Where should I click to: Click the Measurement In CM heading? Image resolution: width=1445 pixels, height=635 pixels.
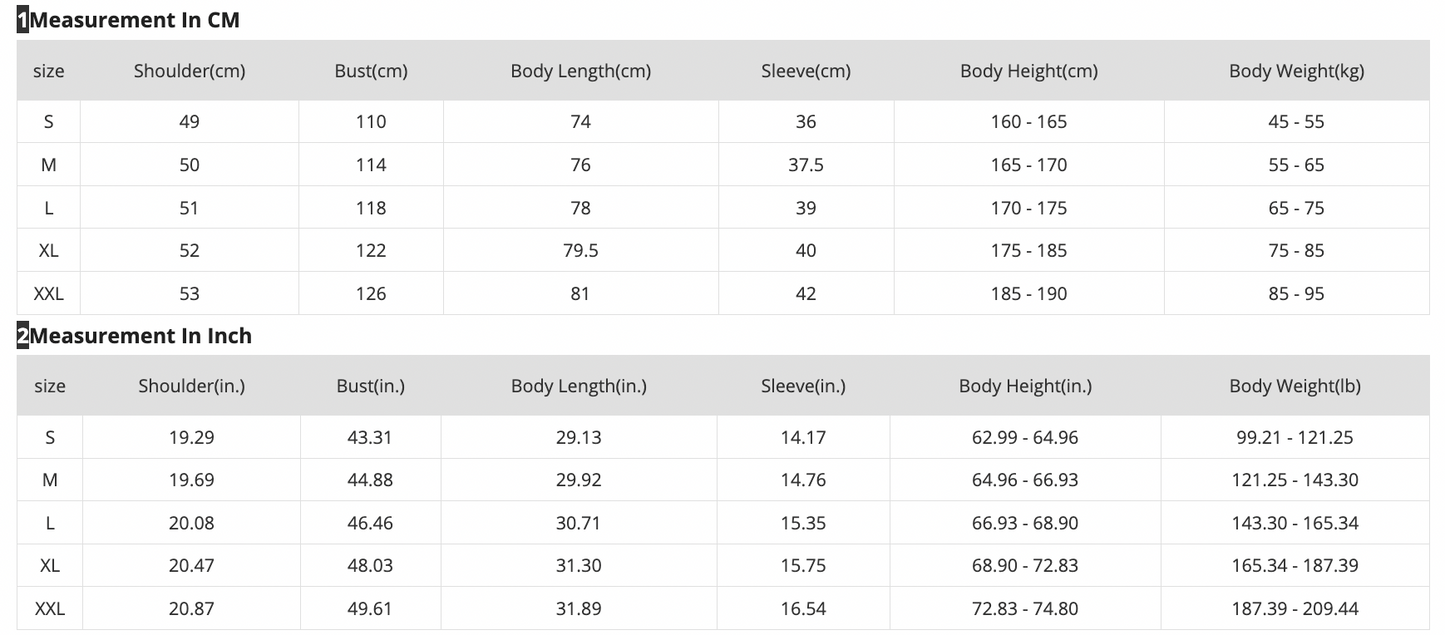pos(134,20)
